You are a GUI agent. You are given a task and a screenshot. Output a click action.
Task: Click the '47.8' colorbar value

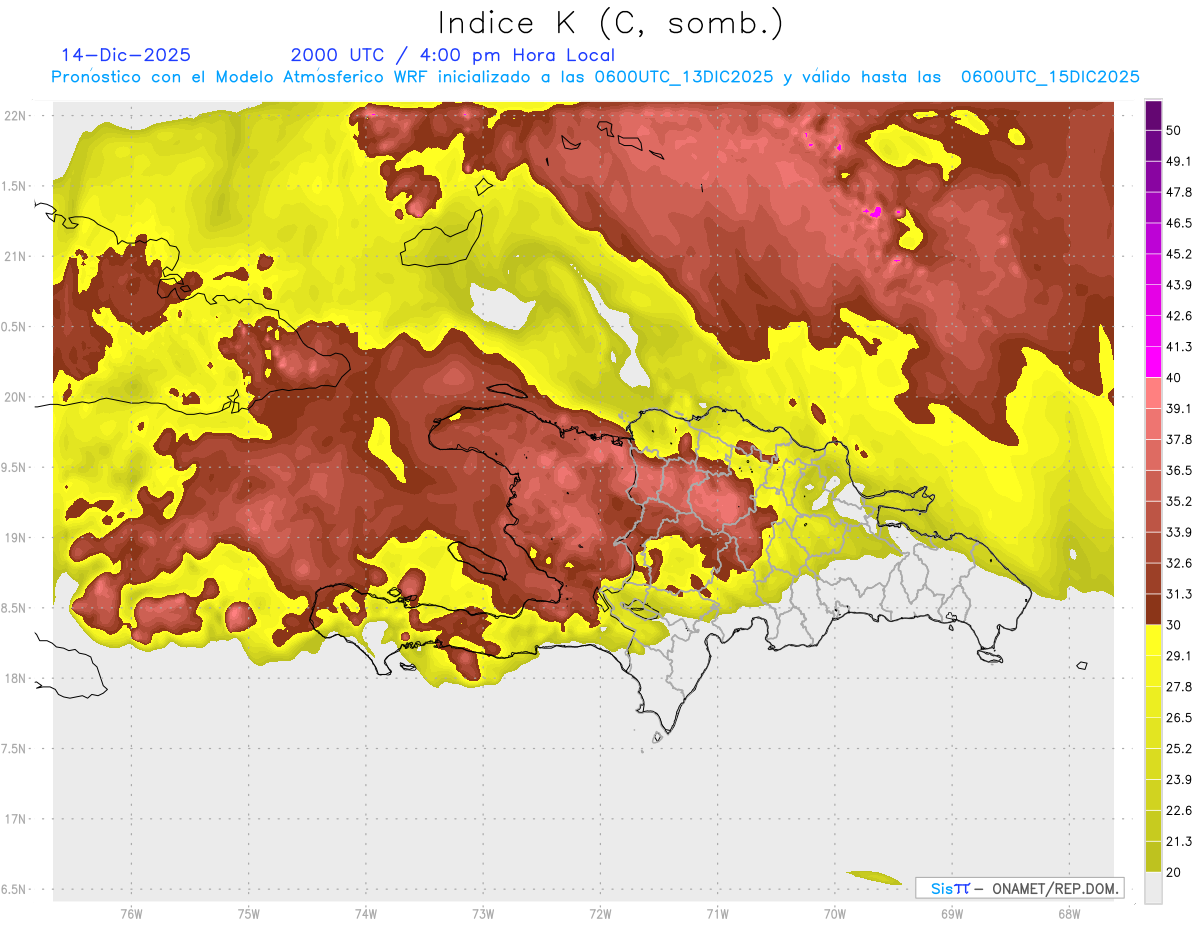(x=1178, y=192)
